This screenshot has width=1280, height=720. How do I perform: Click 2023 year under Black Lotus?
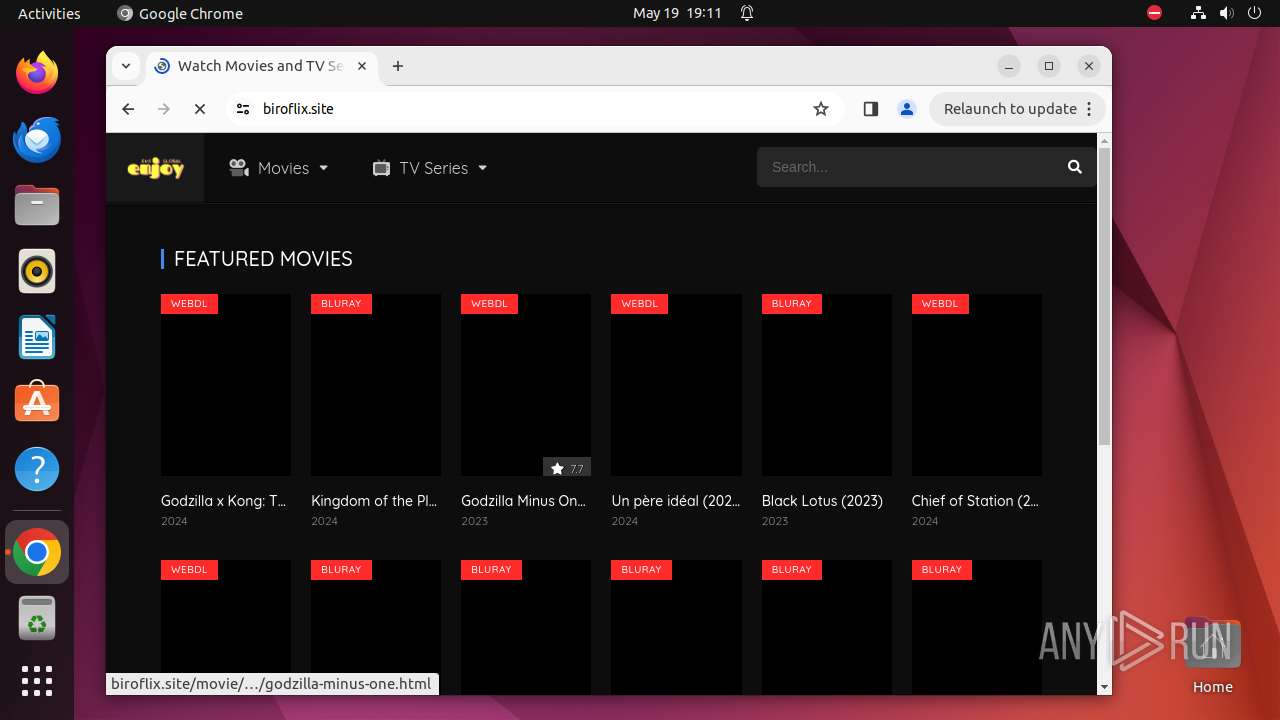[x=775, y=521]
